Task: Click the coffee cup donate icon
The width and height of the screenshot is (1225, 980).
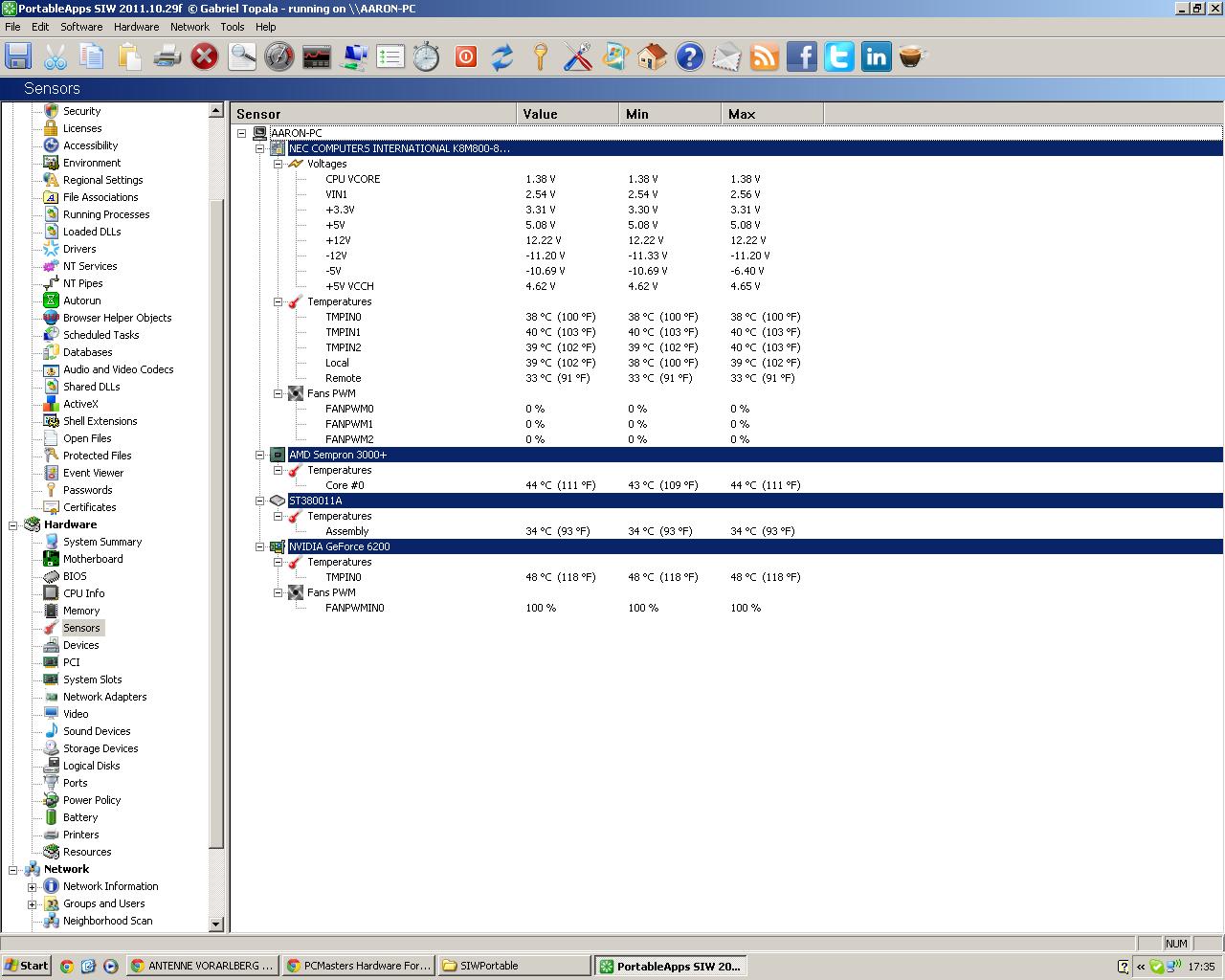Action: click(913, 56)
